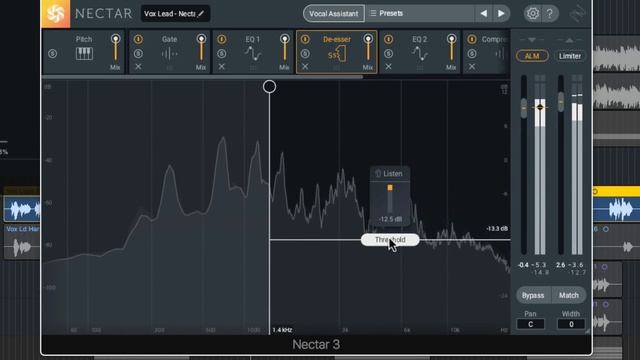Screen dimensions: 640x360
Task: Adjust the De-esser Mix slider
Action: pos(368,49)
